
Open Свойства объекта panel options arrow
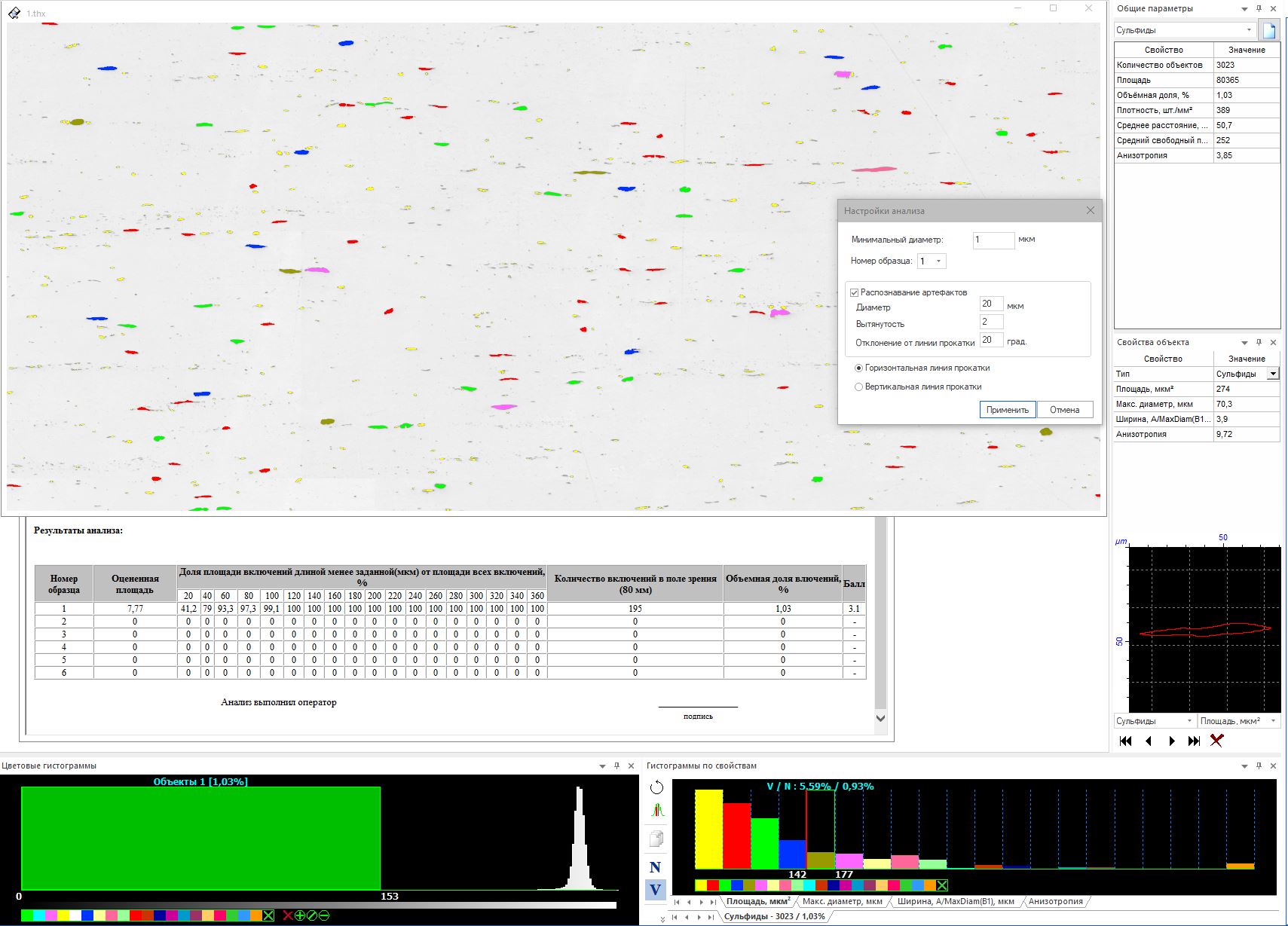[x=1244, y=343]
